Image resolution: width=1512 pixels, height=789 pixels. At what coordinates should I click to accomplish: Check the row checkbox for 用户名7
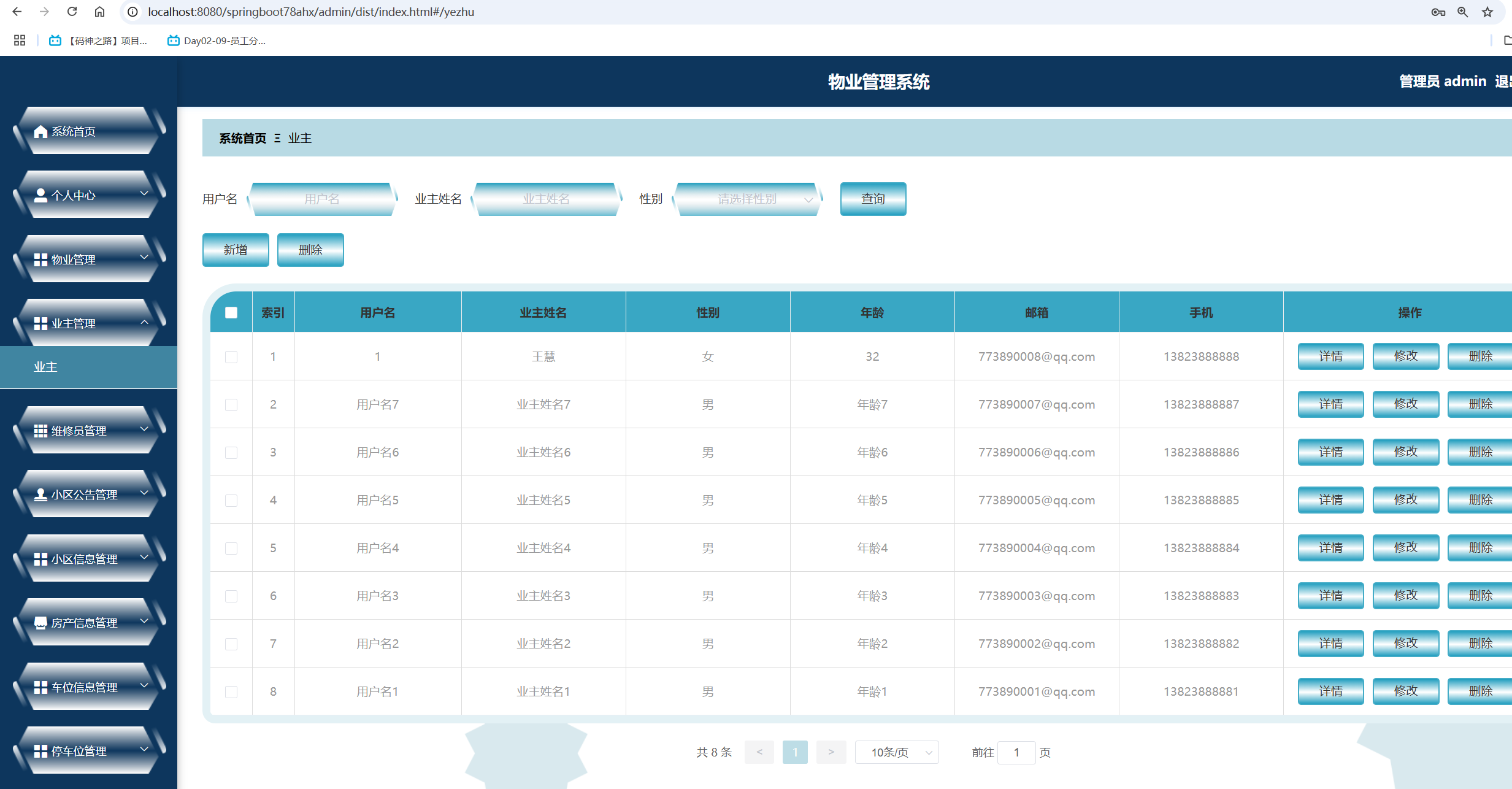(231, 404)
